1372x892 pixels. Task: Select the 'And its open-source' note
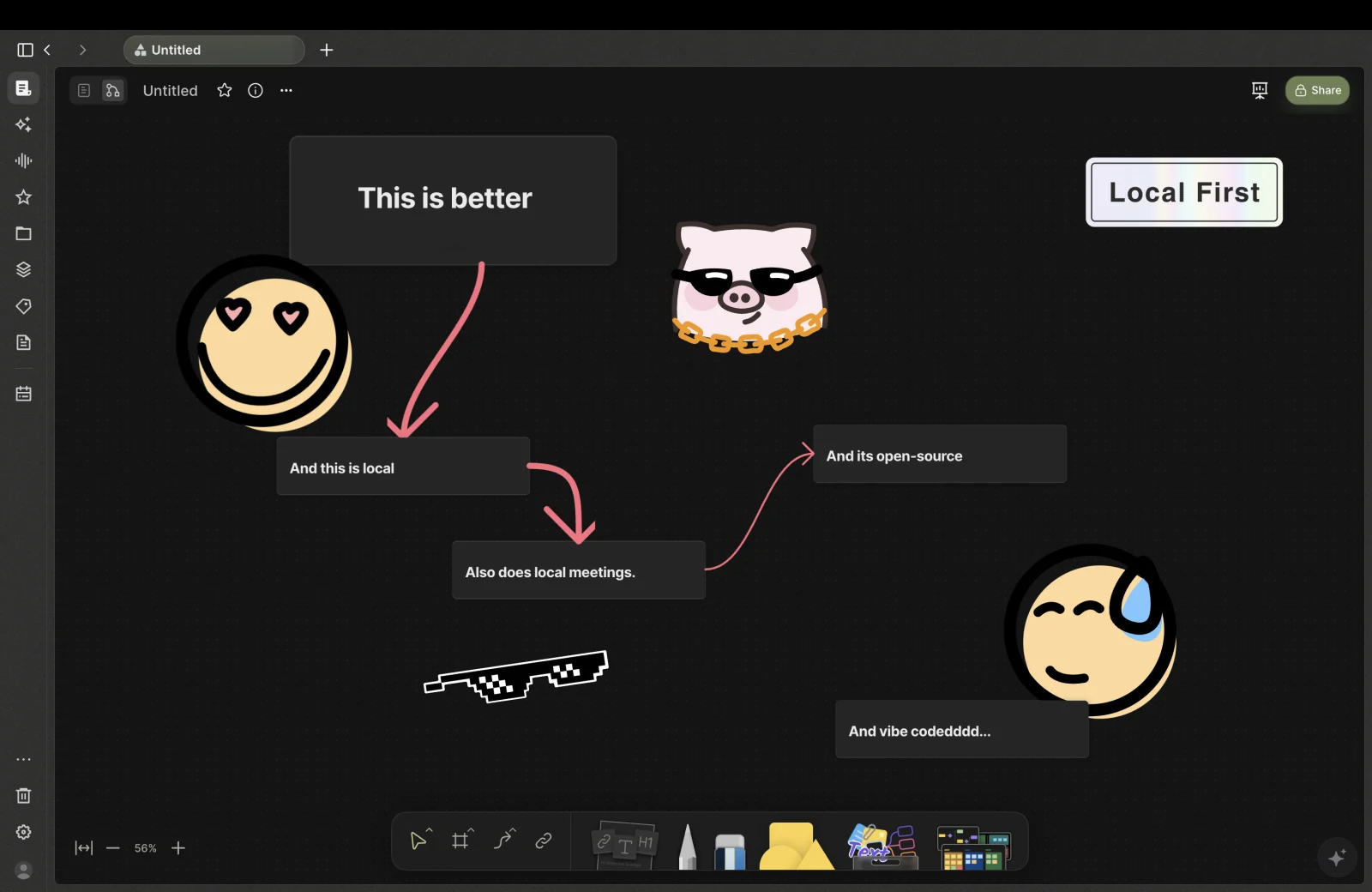coord(940,454)
